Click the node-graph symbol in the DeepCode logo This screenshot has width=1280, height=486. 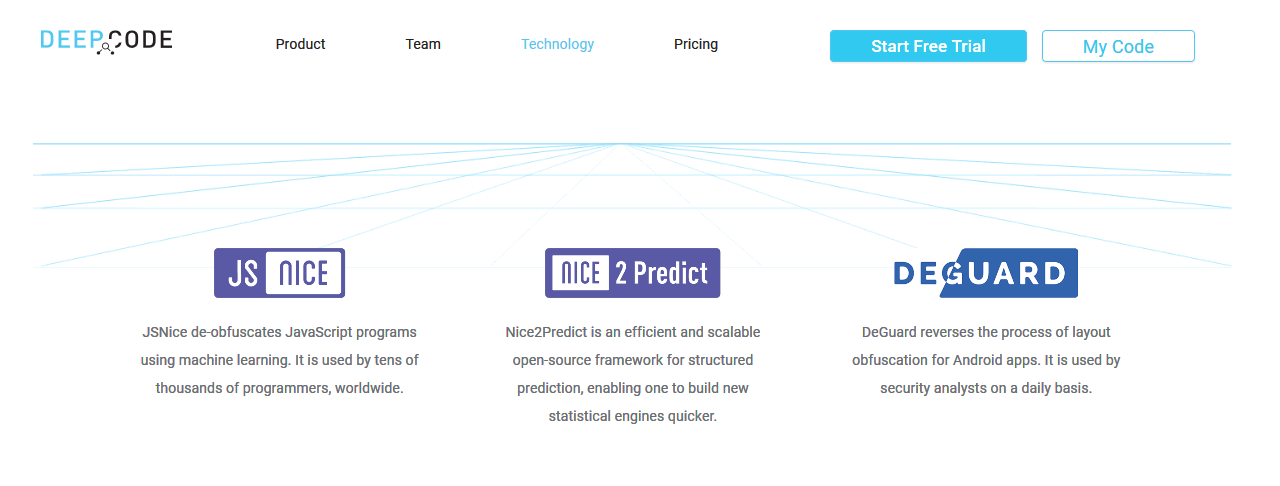click(x=105, y=46)
